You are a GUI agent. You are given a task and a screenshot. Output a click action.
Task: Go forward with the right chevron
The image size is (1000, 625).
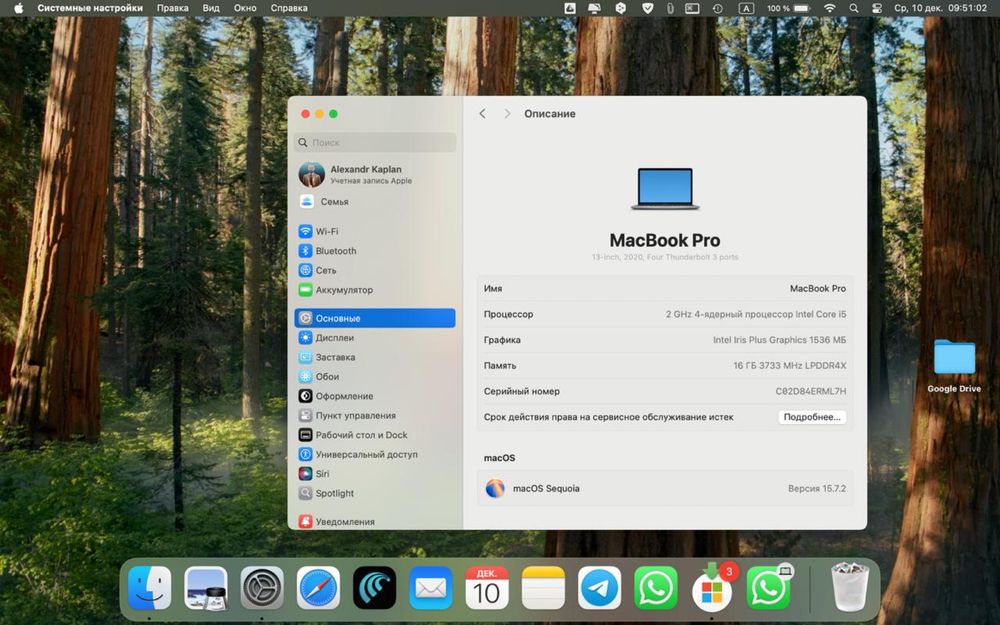pyautogui.click(x=507, y=114)
